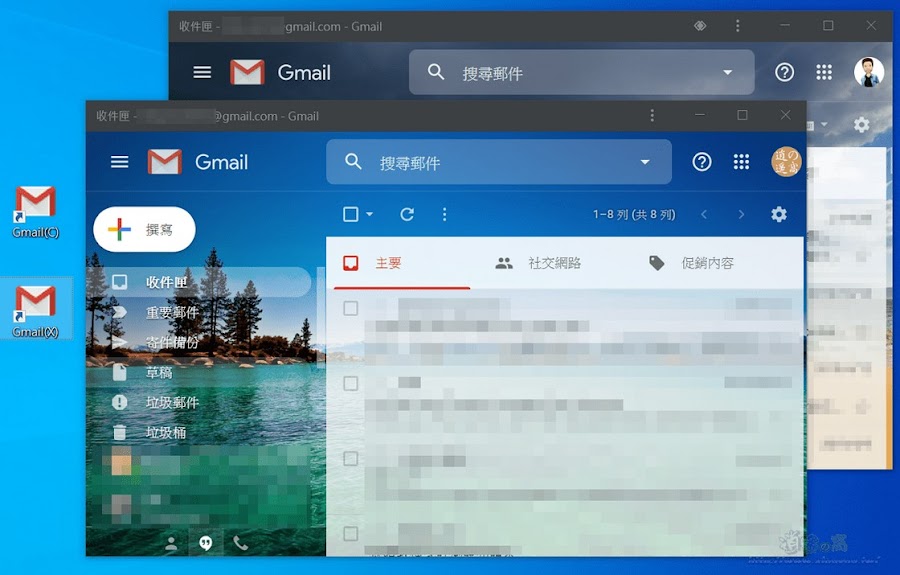
Task: Open settings gear in front Gmail window
Action: 778,215
